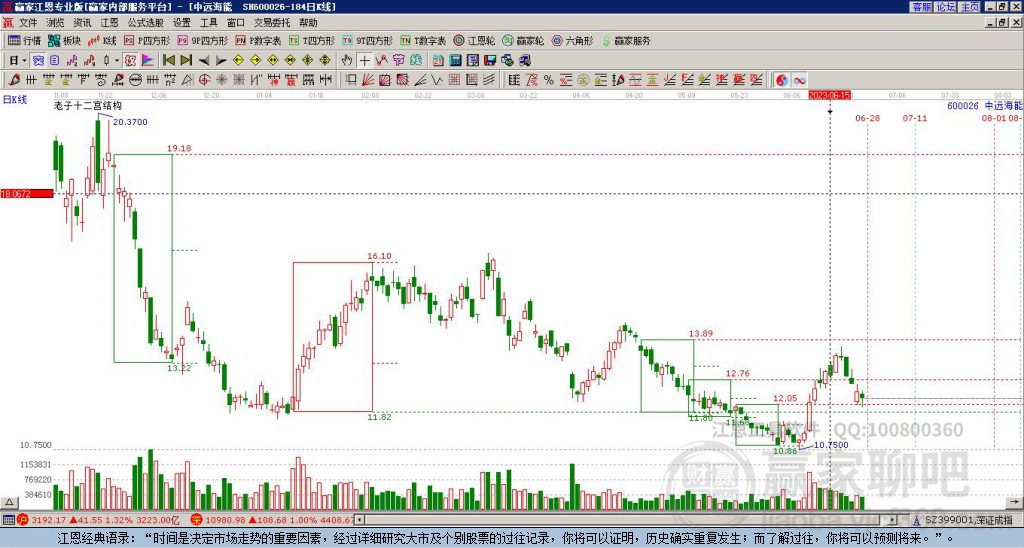
Task: Click the yin-yang icon
Action: [x=782, y=80]
